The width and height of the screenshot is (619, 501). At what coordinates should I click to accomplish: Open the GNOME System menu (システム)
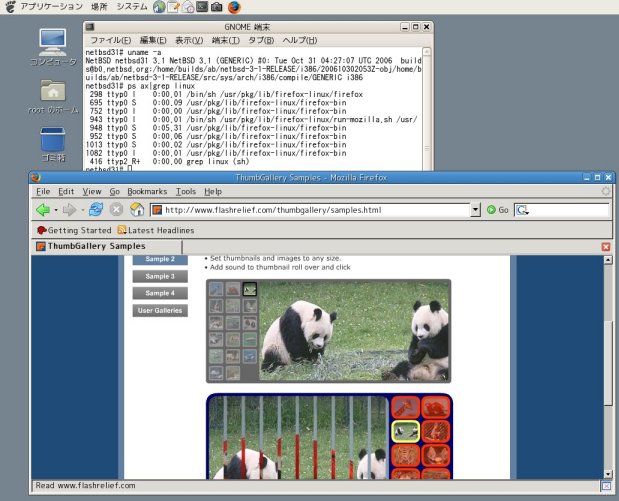click(x=132, y=7)
